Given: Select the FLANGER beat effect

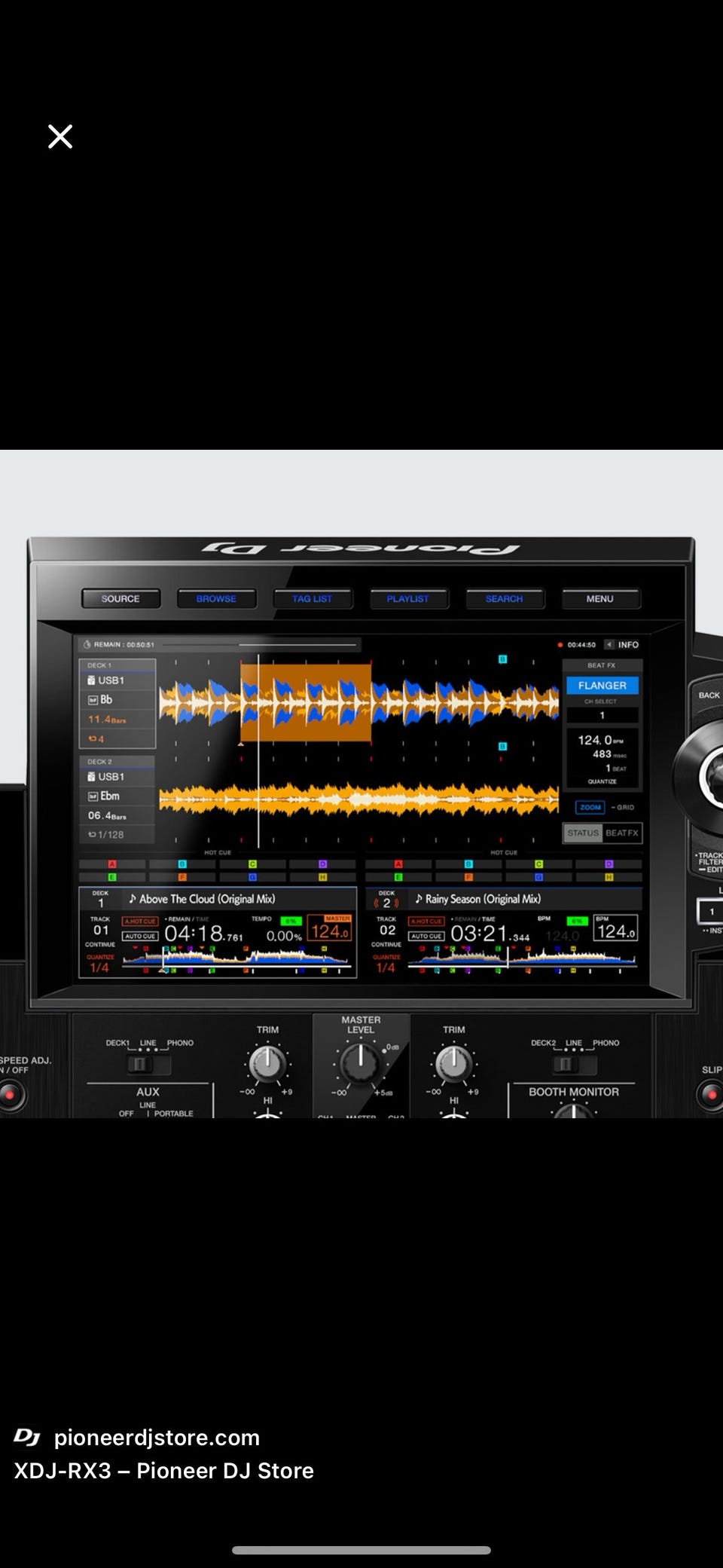Looking at the screenshot, I should click(x=602, y=686).
